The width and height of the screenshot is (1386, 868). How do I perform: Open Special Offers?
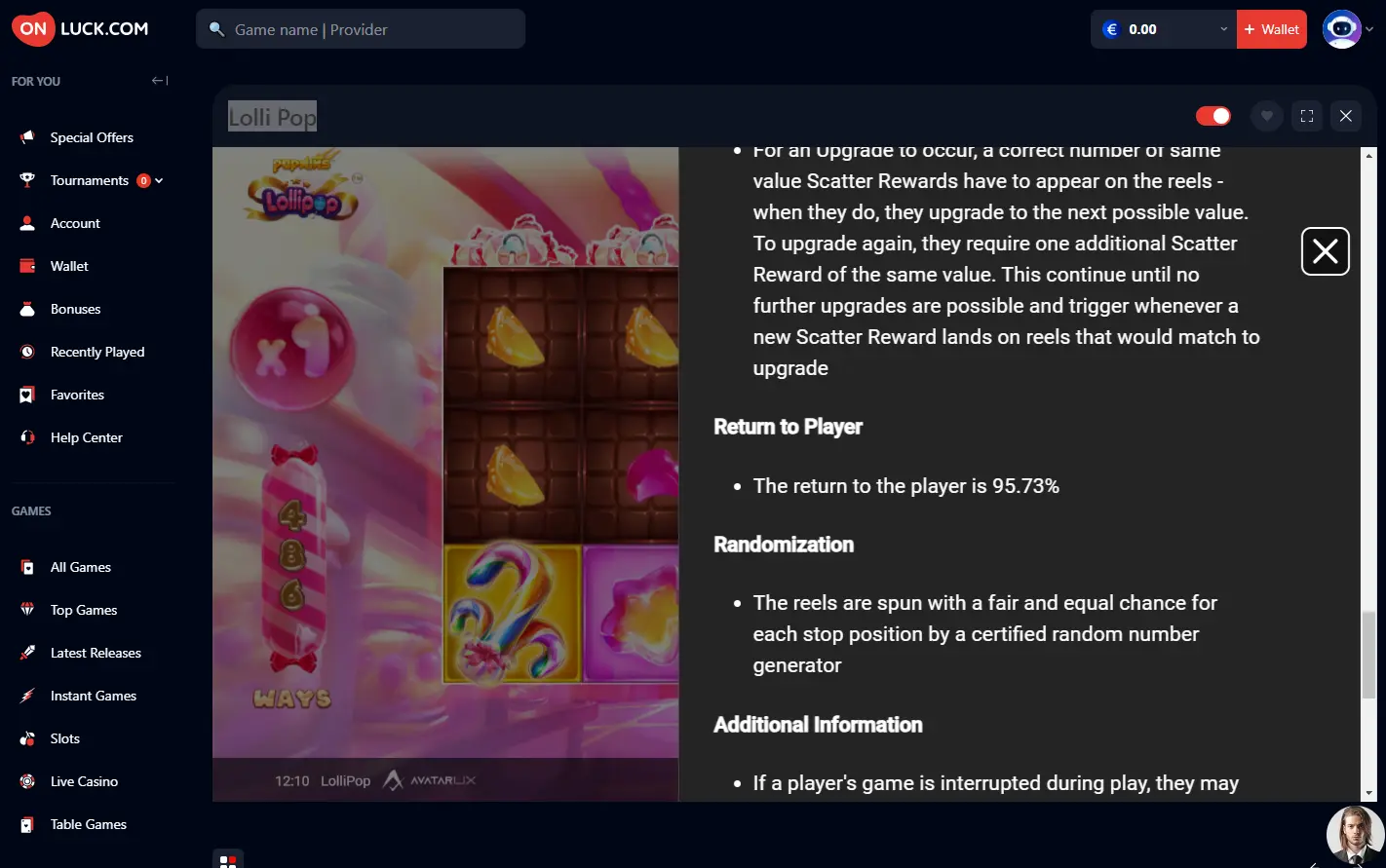point(92,137)
